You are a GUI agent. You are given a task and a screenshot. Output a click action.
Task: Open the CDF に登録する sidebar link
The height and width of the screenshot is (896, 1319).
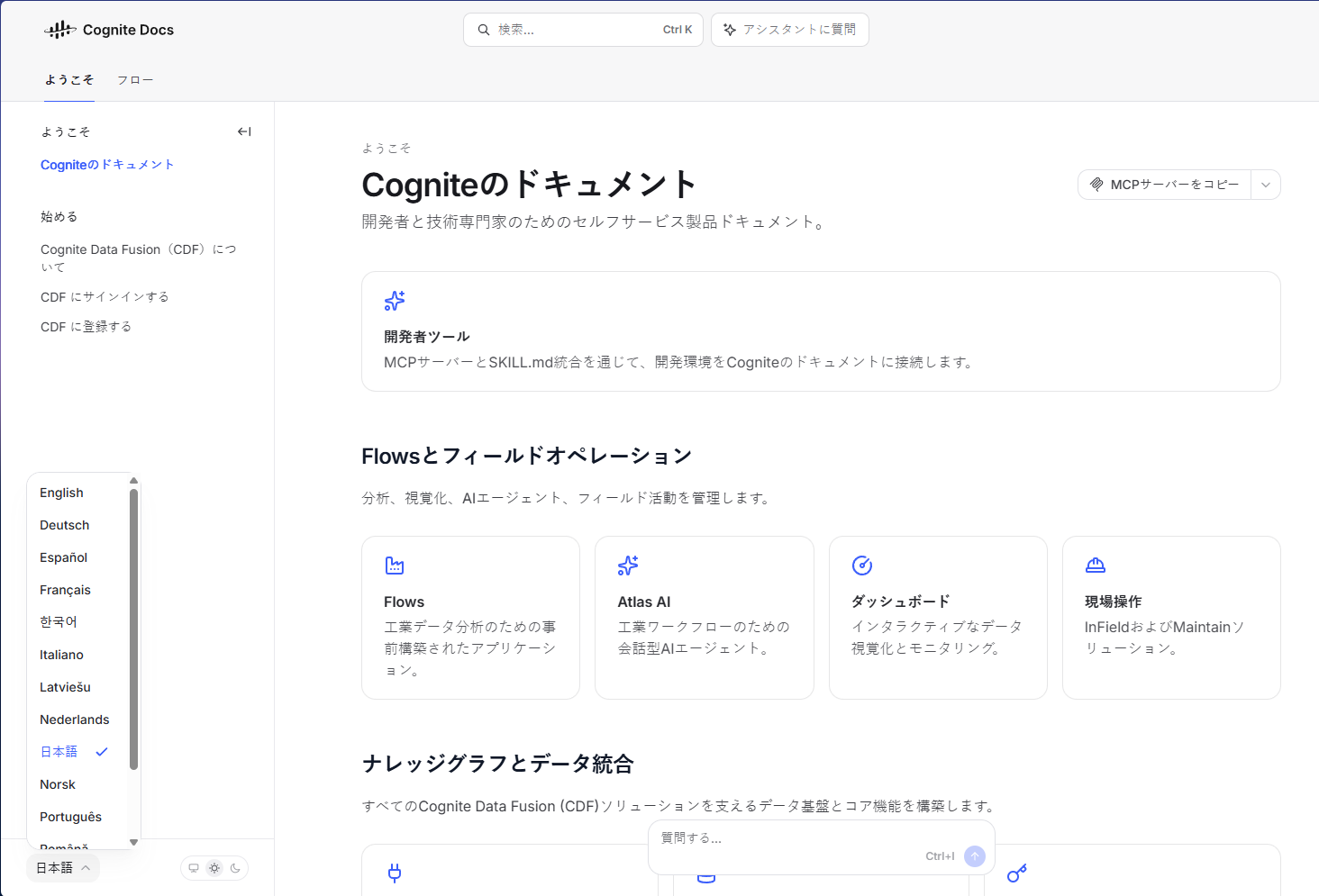86,327
